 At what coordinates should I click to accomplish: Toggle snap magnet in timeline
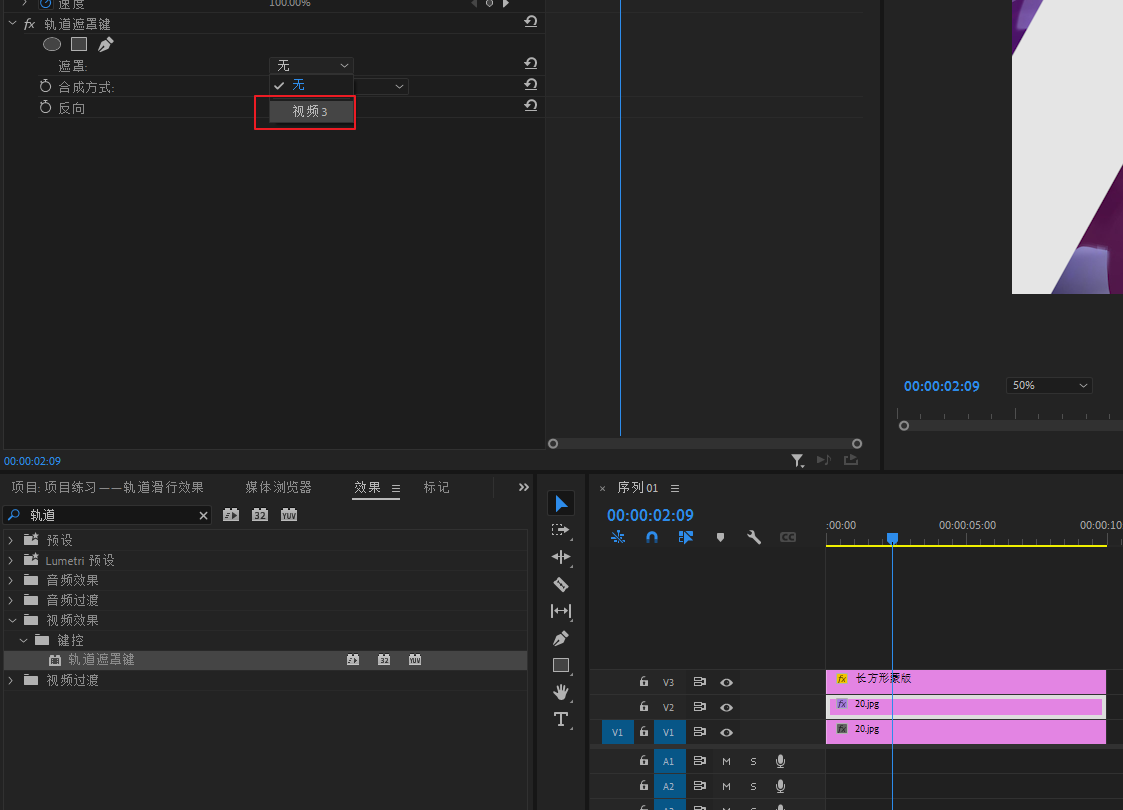[652, 537]
